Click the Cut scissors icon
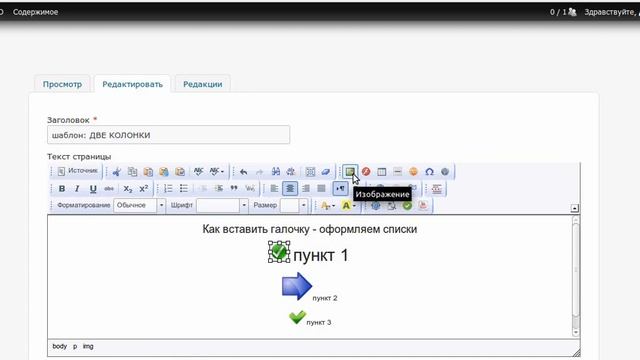 pyautogui.click(x=117, y=172)
